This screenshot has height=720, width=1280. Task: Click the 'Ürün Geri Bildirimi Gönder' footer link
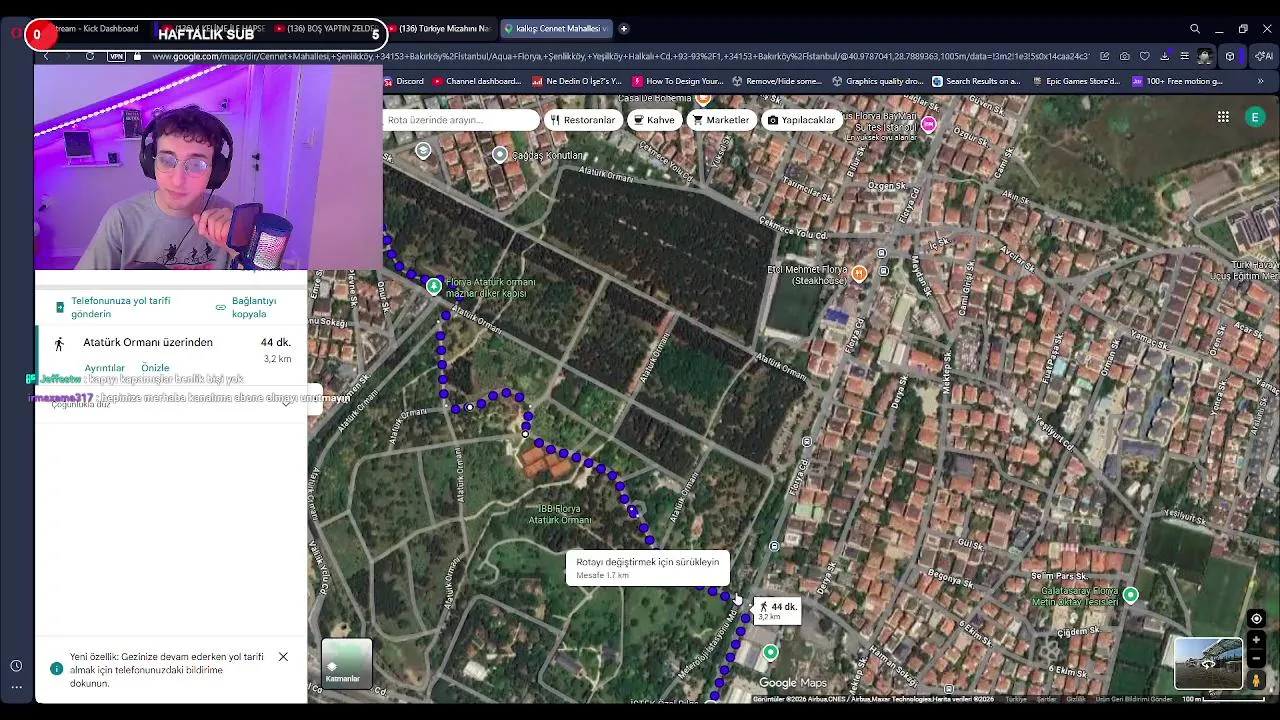[x=1135, y=699]
